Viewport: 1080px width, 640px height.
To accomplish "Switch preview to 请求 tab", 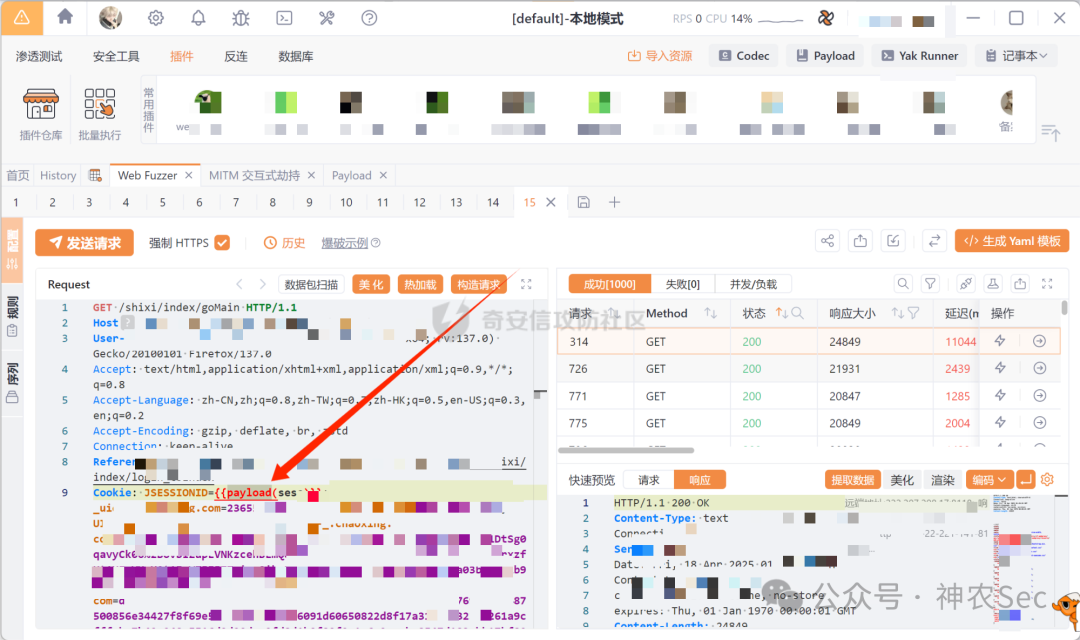I will click(648, 479).
